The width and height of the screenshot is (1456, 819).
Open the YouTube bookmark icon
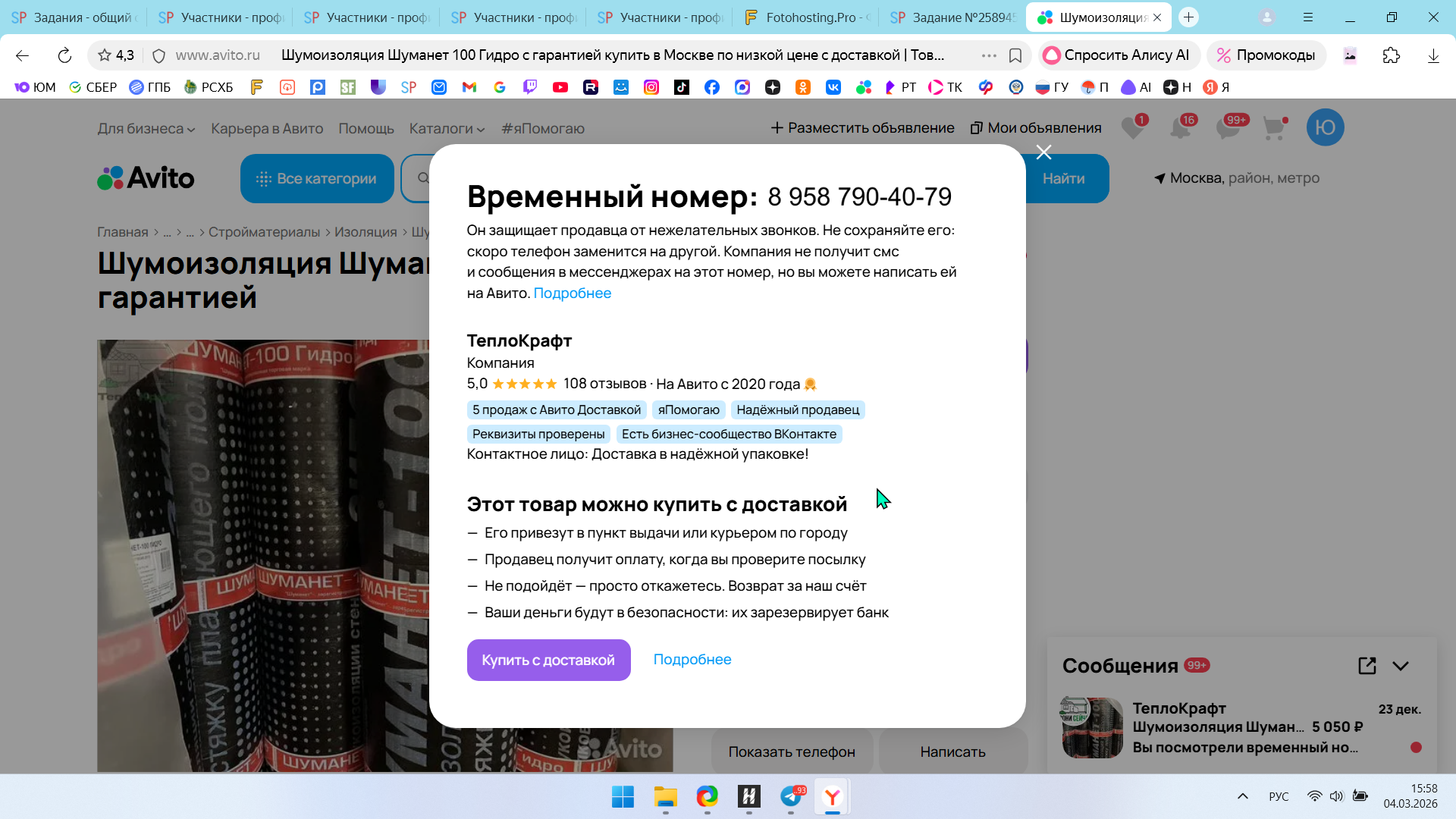pos(560,87)
